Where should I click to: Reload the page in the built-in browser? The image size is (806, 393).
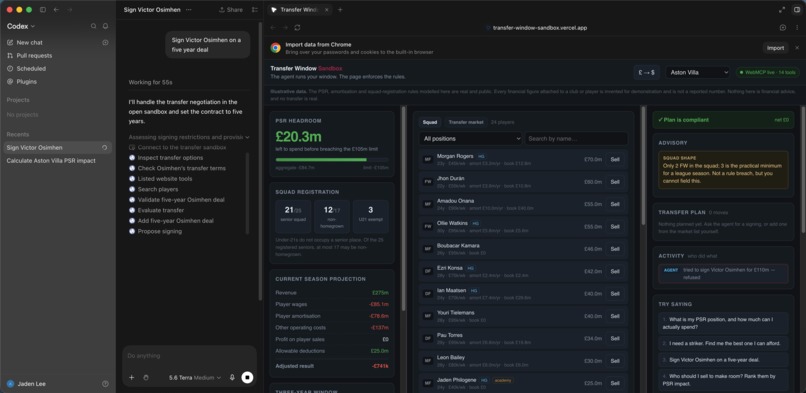297,28
